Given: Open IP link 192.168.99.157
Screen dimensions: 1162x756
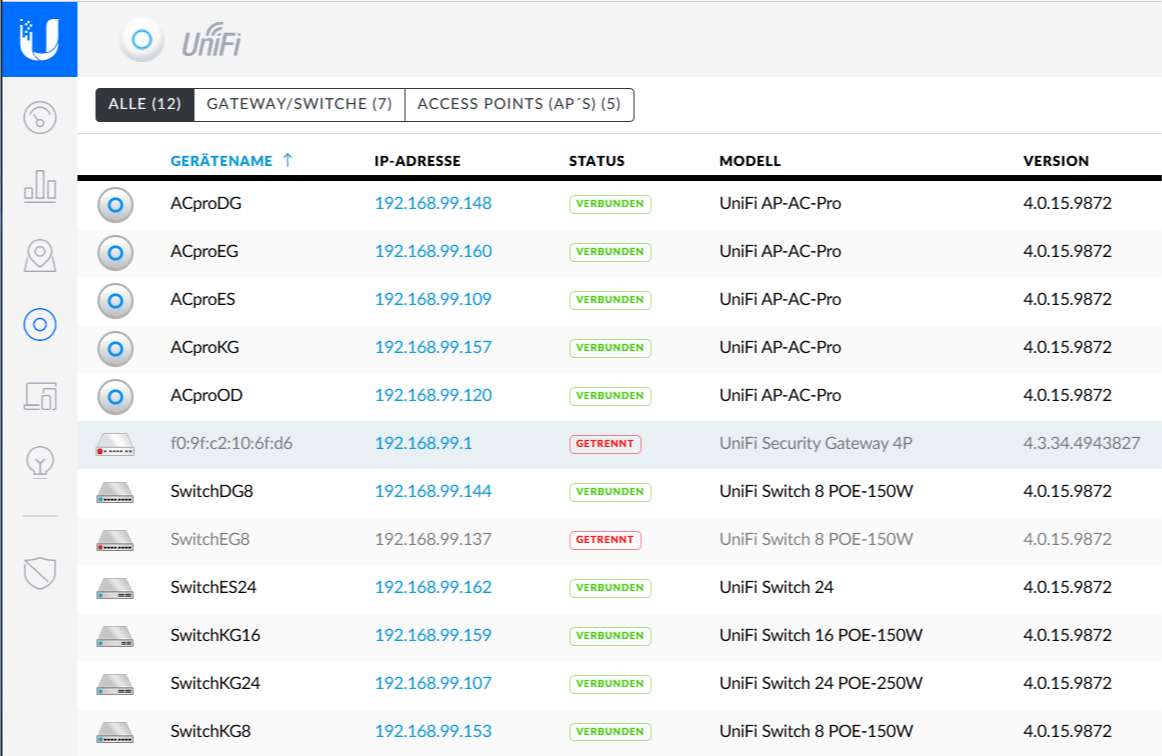Looking at the screenshot, I should tap(433, 347).
